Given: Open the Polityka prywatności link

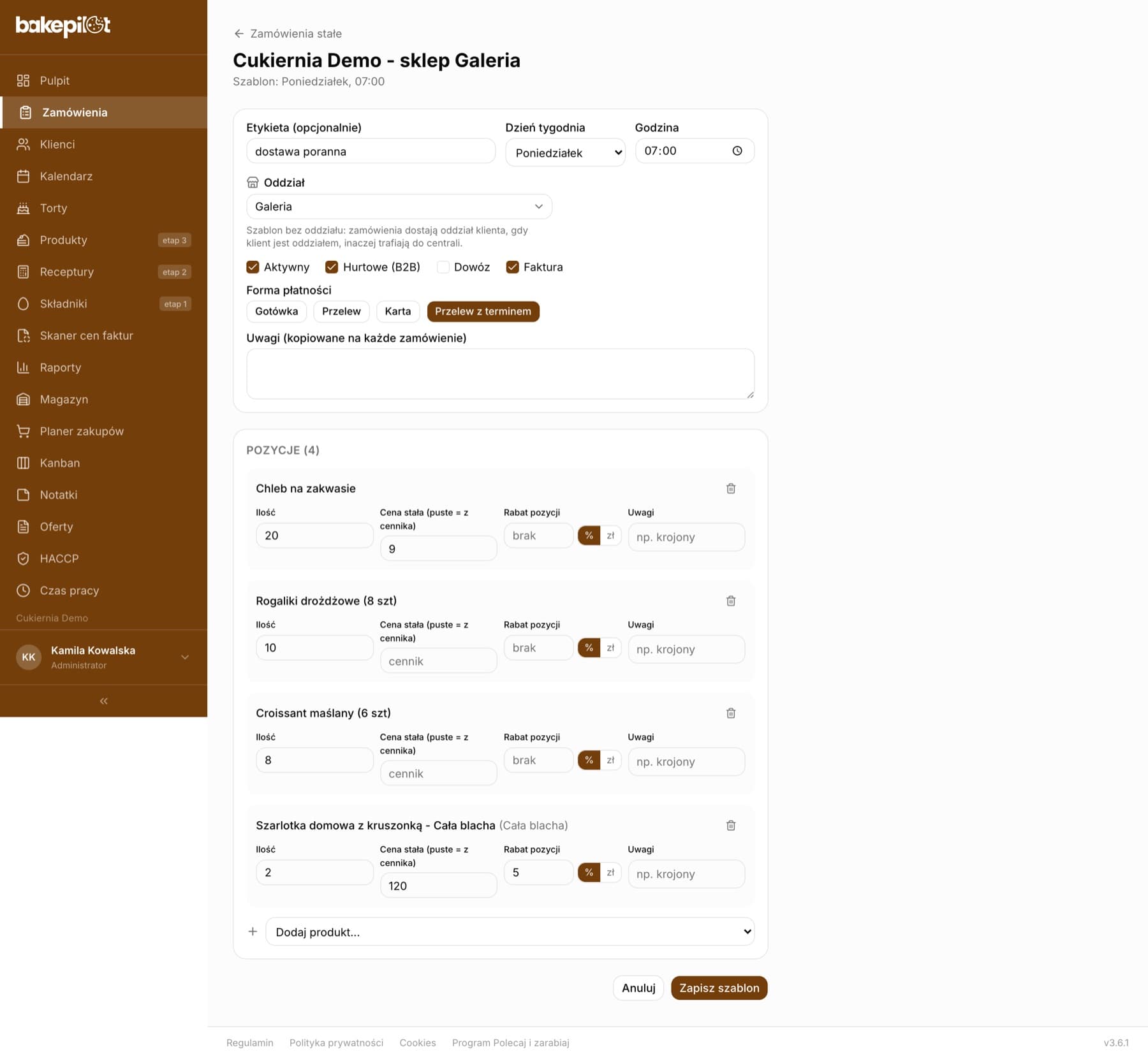Looking at the screenshot, I should pos(336,1042).
